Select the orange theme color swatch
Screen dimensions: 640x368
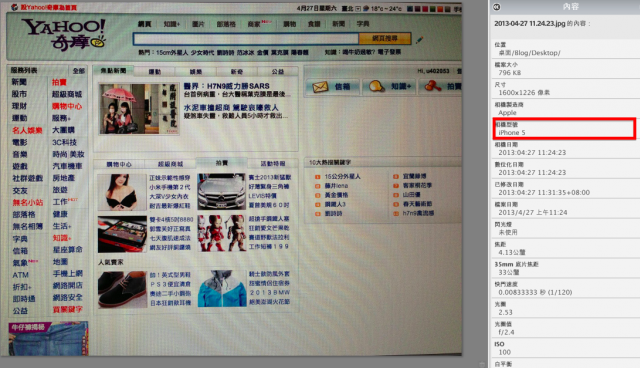pos(440,9)
